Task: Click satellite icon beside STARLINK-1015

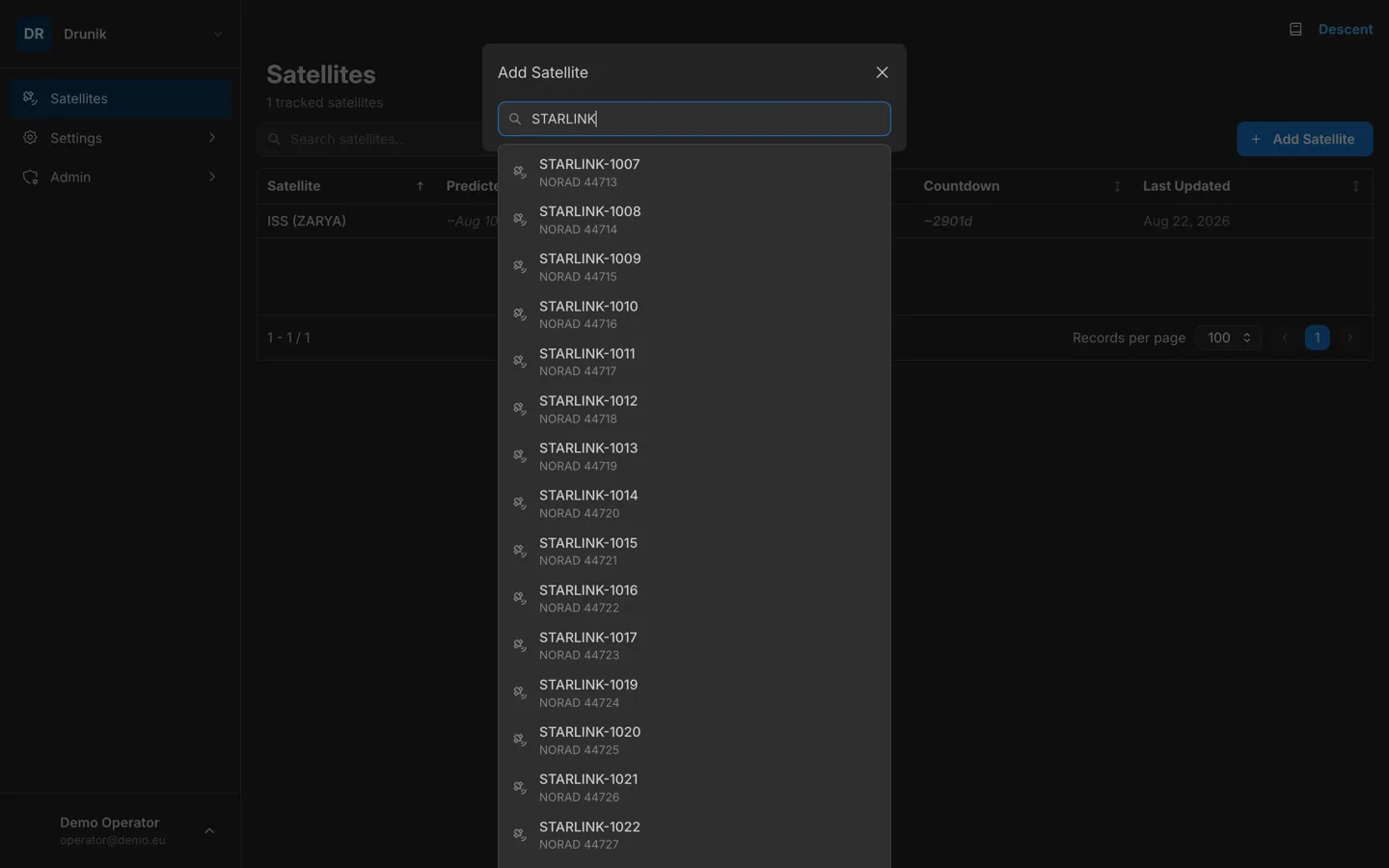Action: pyautogui.click(x=520, y=552)
